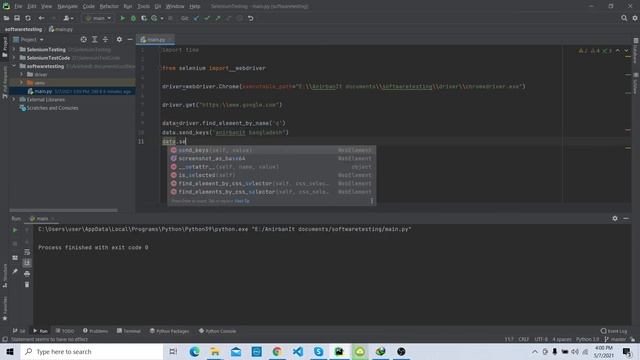Open the Tools menu
Viewport: 640px width, 360px height.
pos(143,7)
